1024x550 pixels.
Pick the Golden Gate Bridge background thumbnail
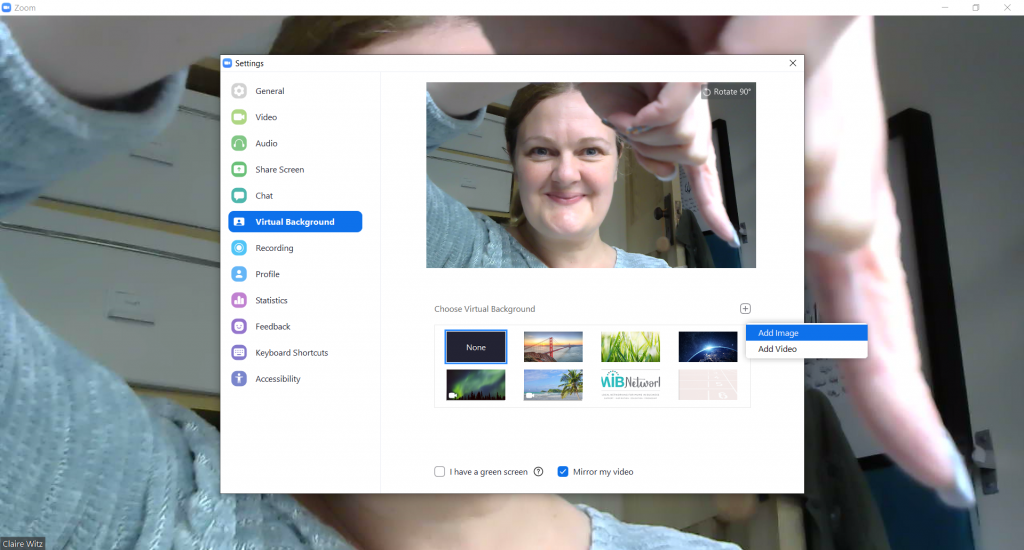click(x=553, y=347)
